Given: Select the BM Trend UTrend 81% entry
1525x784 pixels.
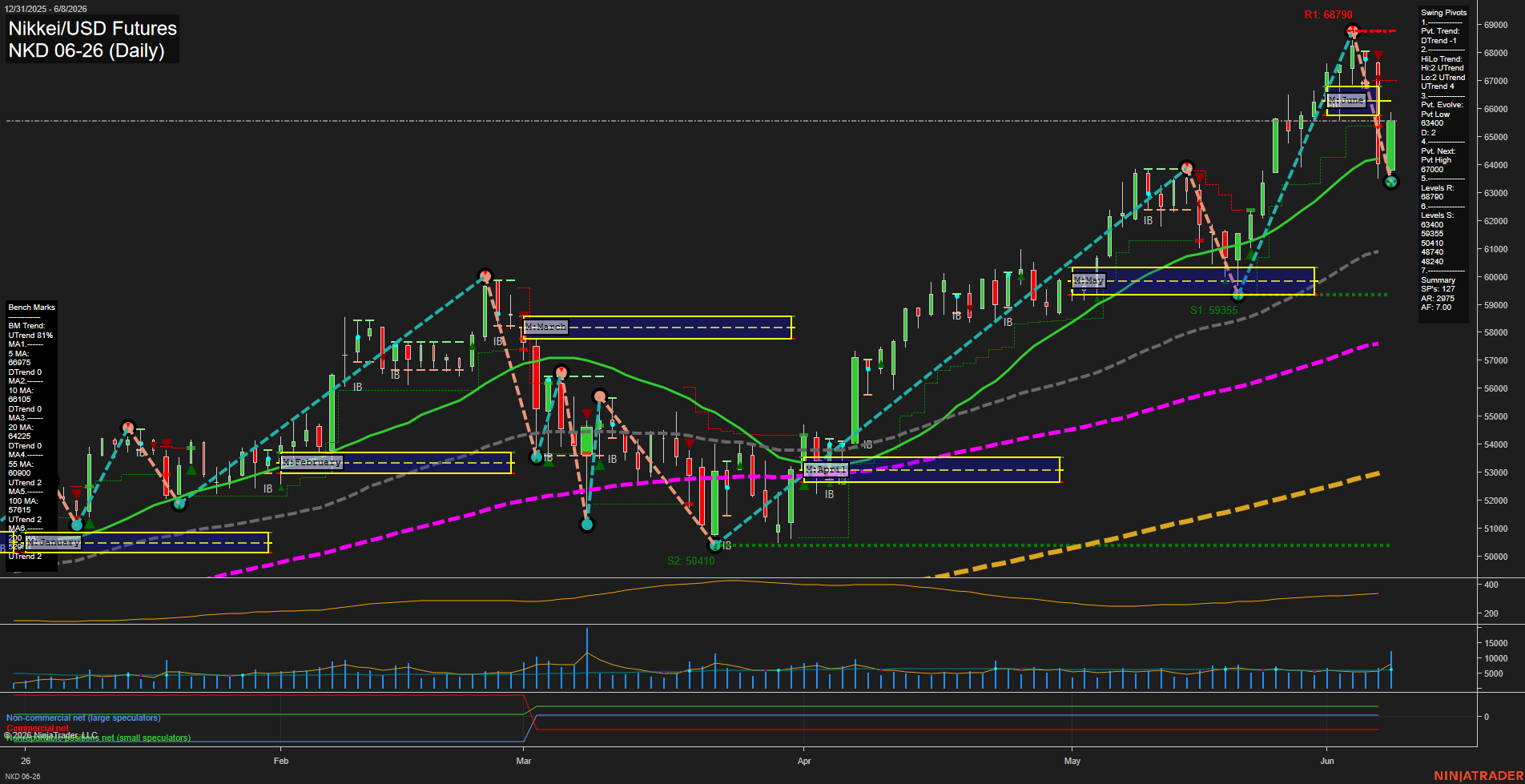Looking at the screenshot, I should (30, 331).
